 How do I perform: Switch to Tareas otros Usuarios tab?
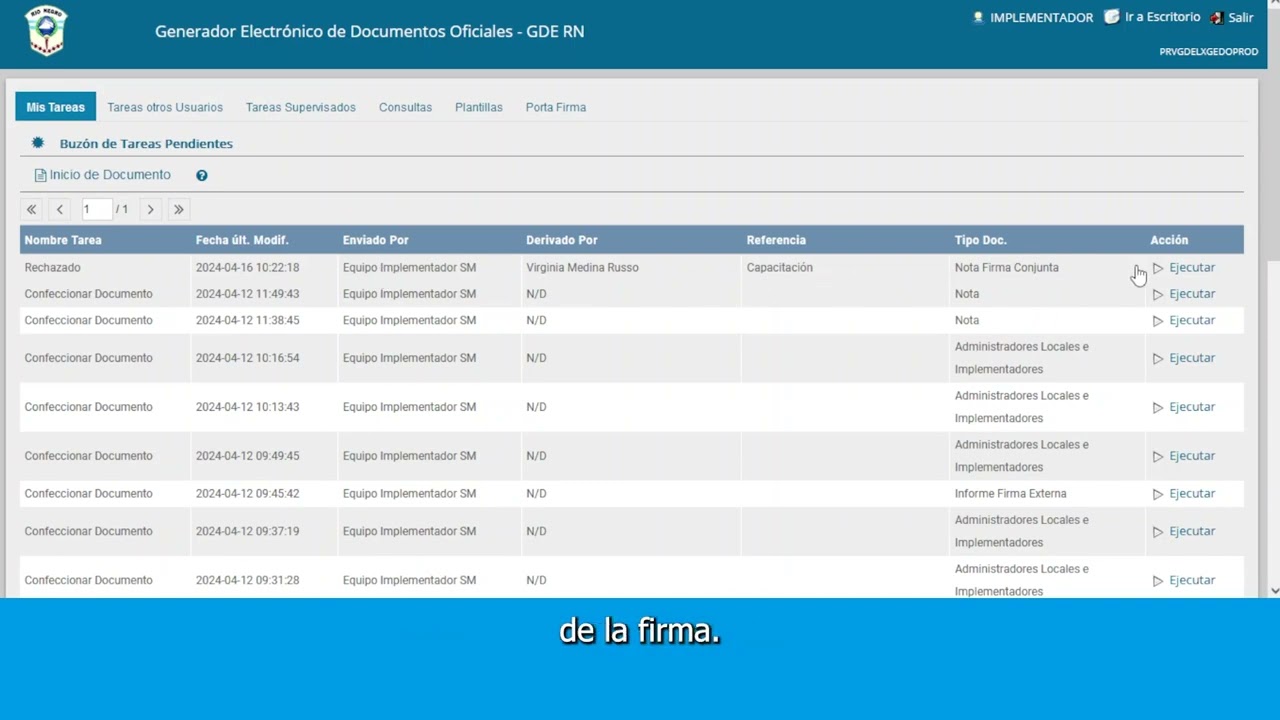coord(165,107)
